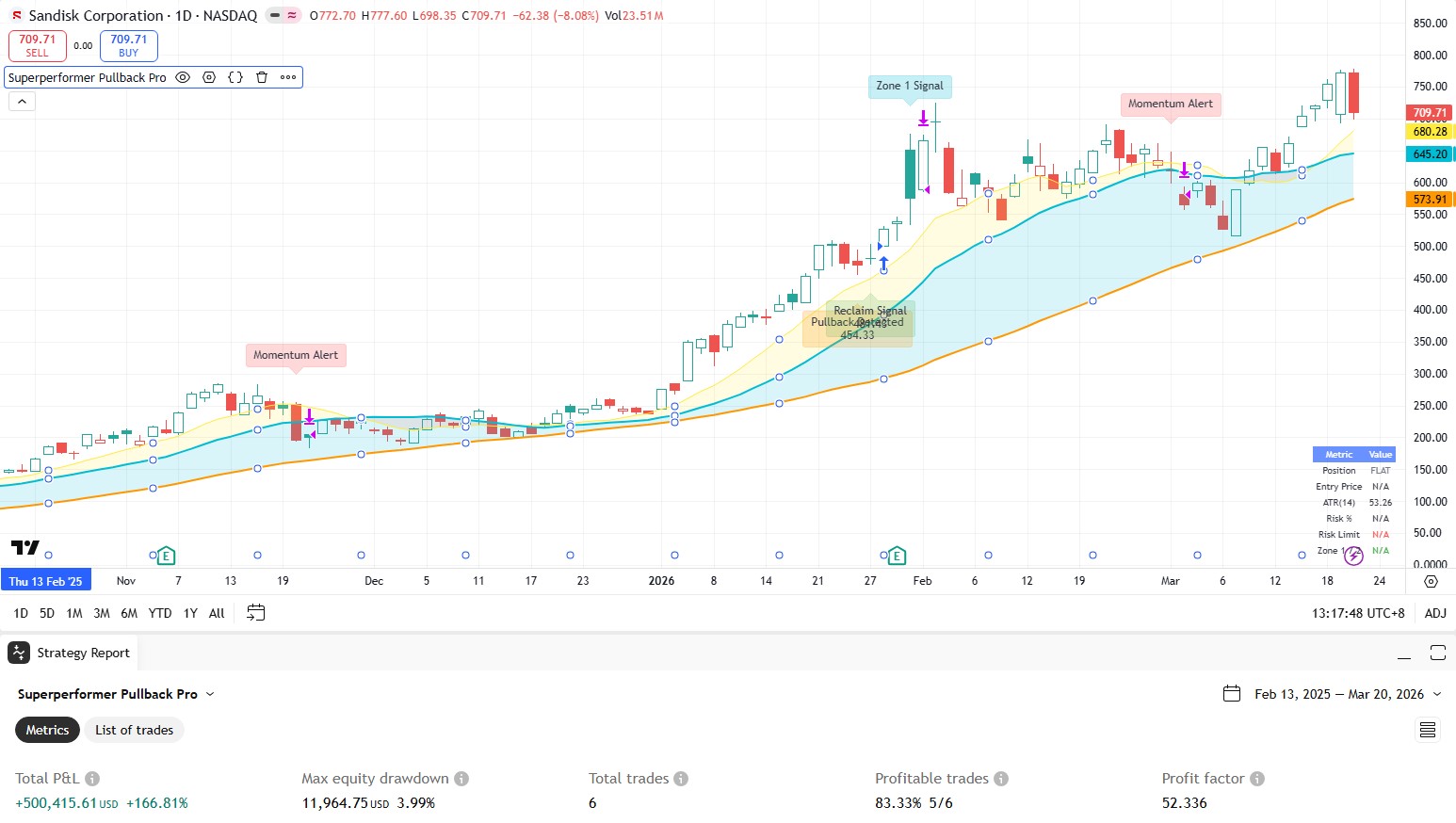Collapse the indicator legend with the arrow

click(x=22, y=101)
